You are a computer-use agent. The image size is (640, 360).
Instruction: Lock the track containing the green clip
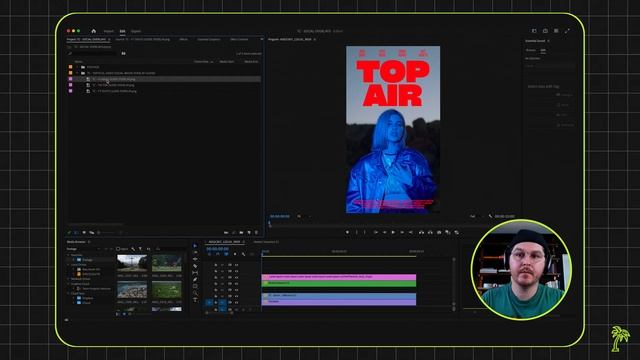click(x=216, y=284)
